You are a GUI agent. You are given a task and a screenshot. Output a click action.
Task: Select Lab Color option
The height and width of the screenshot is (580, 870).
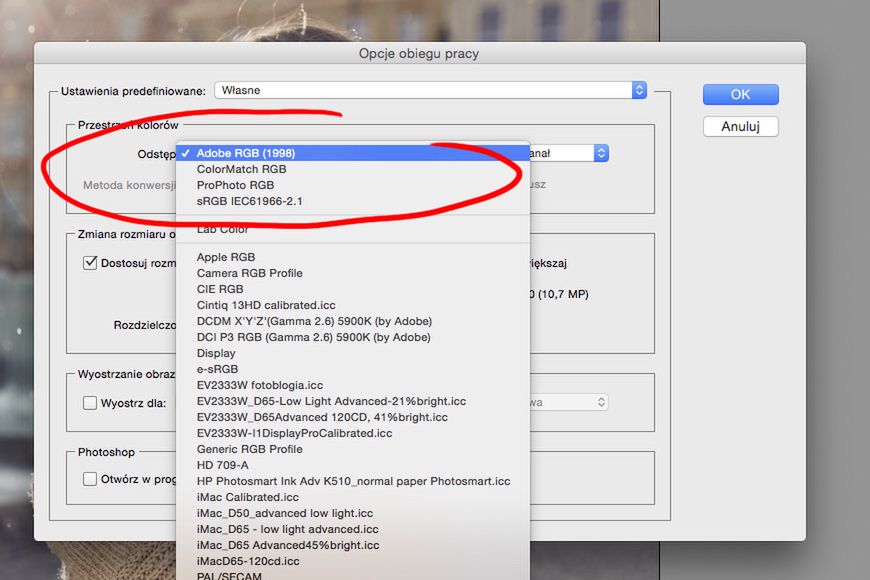coord(353,229)
